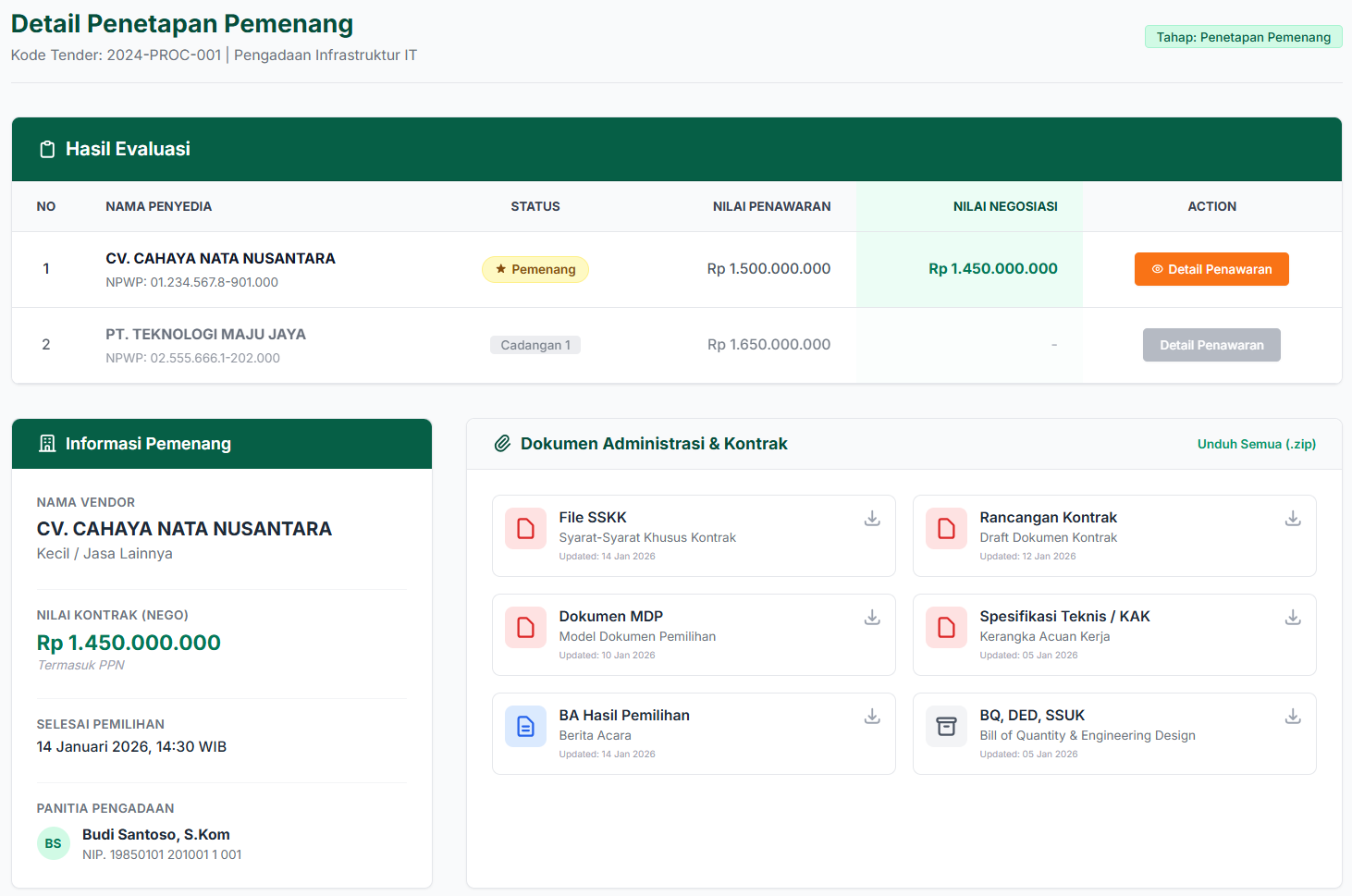
Task: Download Spesifikasi Teknis / KAK file
Action: [1292, 618]
